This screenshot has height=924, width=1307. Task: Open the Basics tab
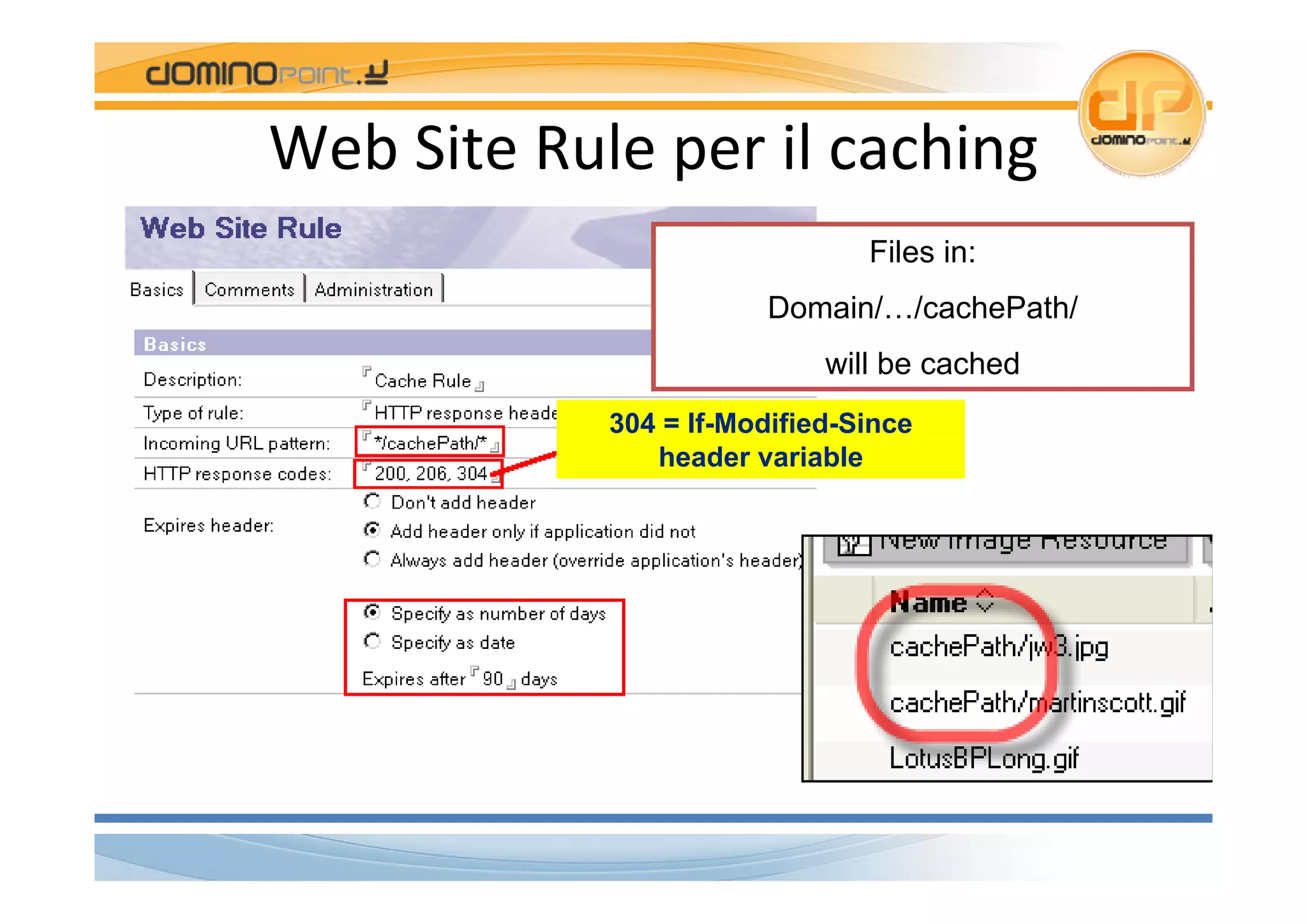point(157,290)
